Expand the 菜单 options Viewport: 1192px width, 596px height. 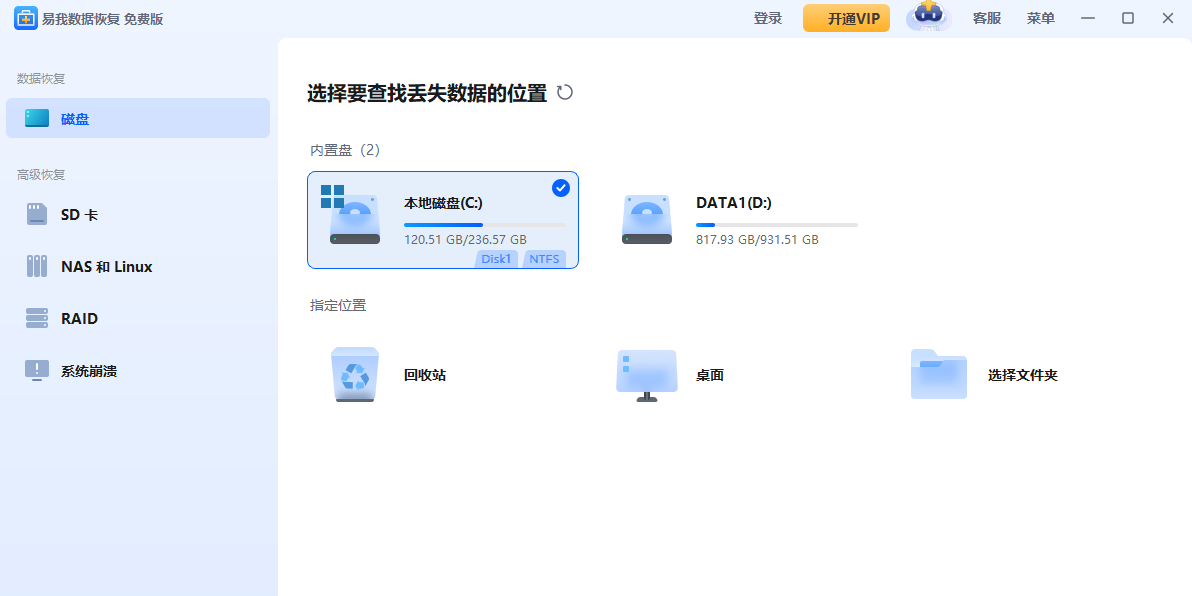[1040, 18]
